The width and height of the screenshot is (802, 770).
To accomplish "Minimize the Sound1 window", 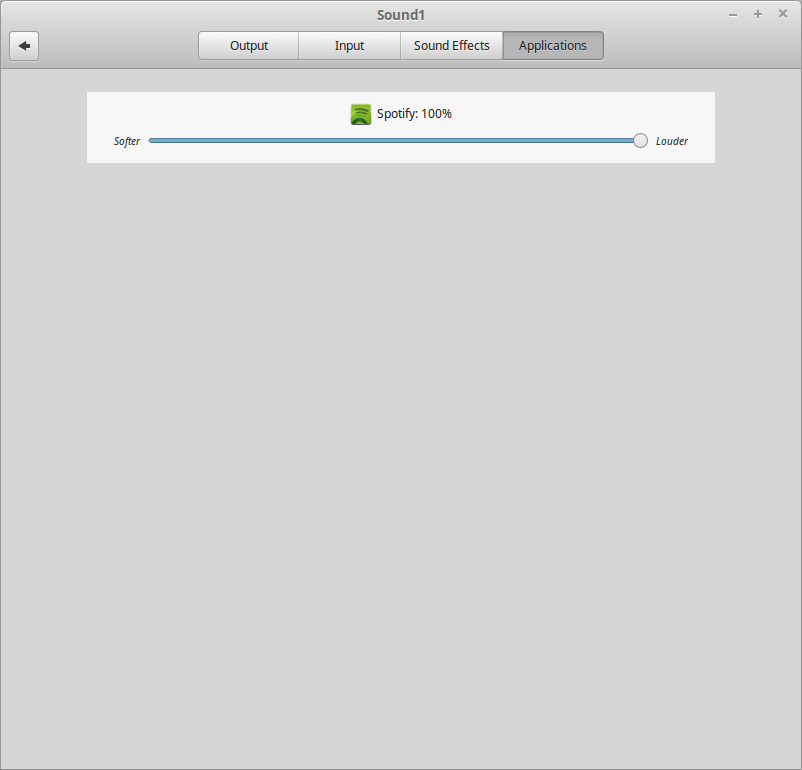I will pyautogui.click(x=733, y=15).
